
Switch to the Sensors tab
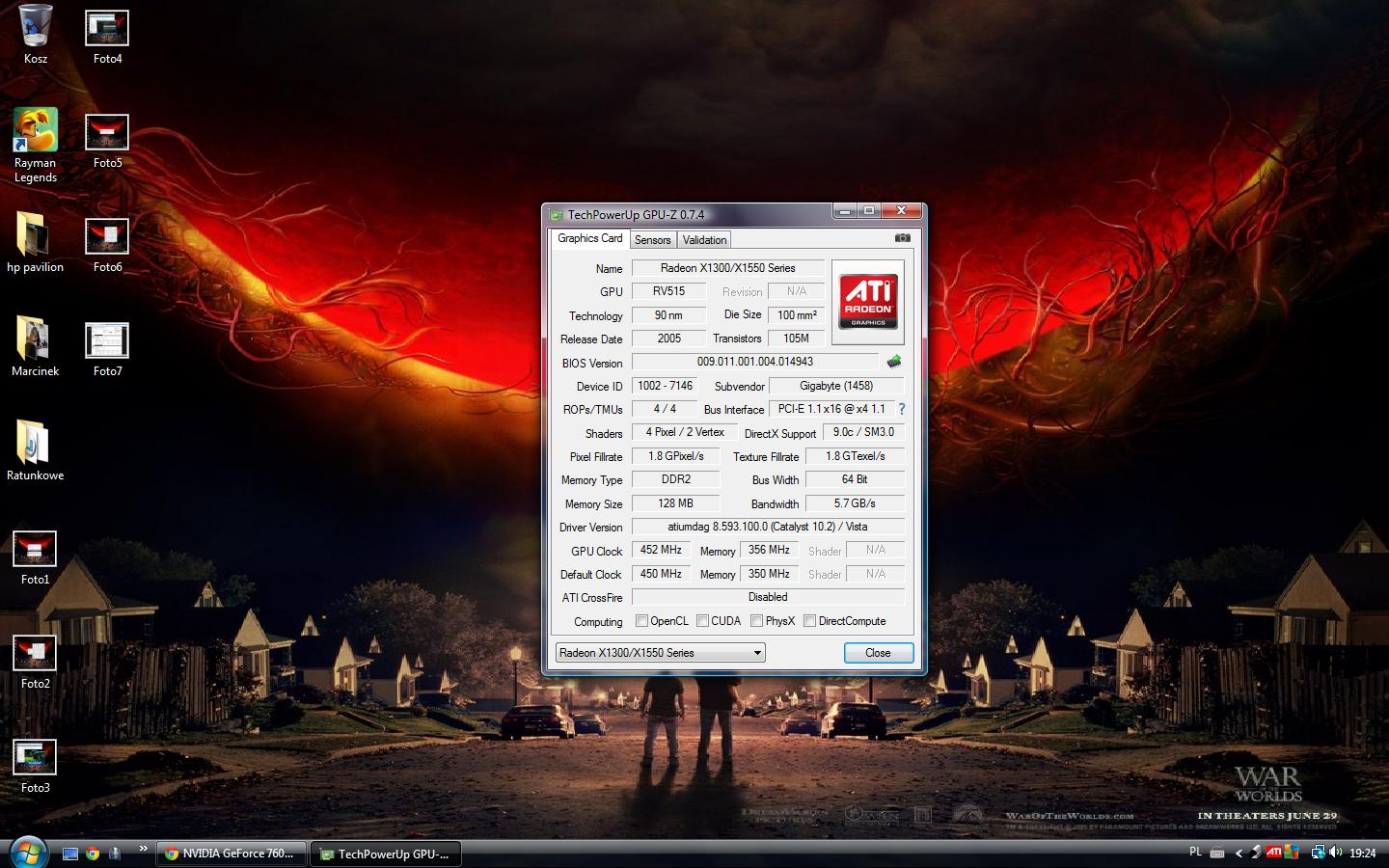(x=653, y=240)
